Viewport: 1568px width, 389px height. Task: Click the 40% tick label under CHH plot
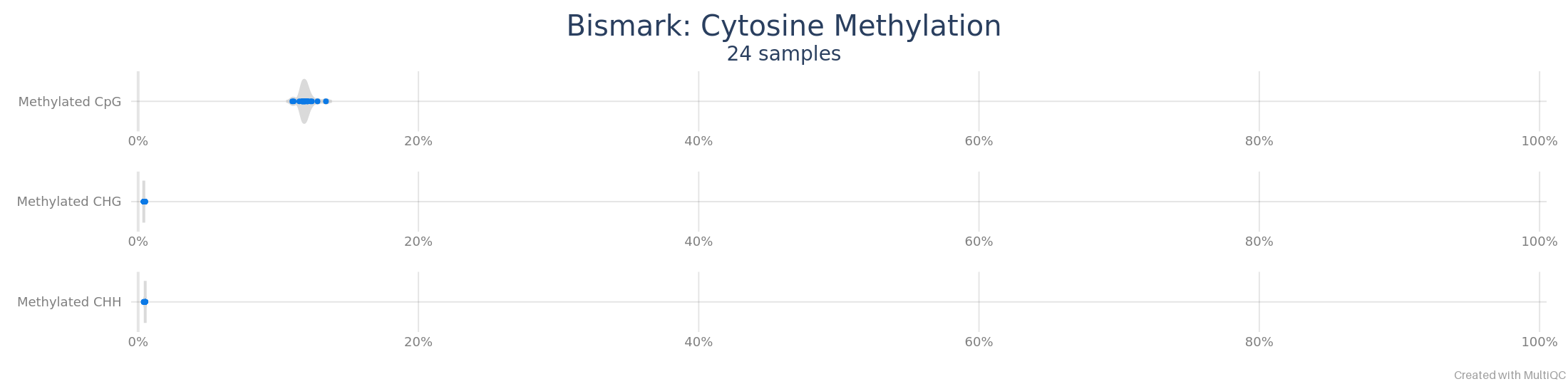[698, 342]
